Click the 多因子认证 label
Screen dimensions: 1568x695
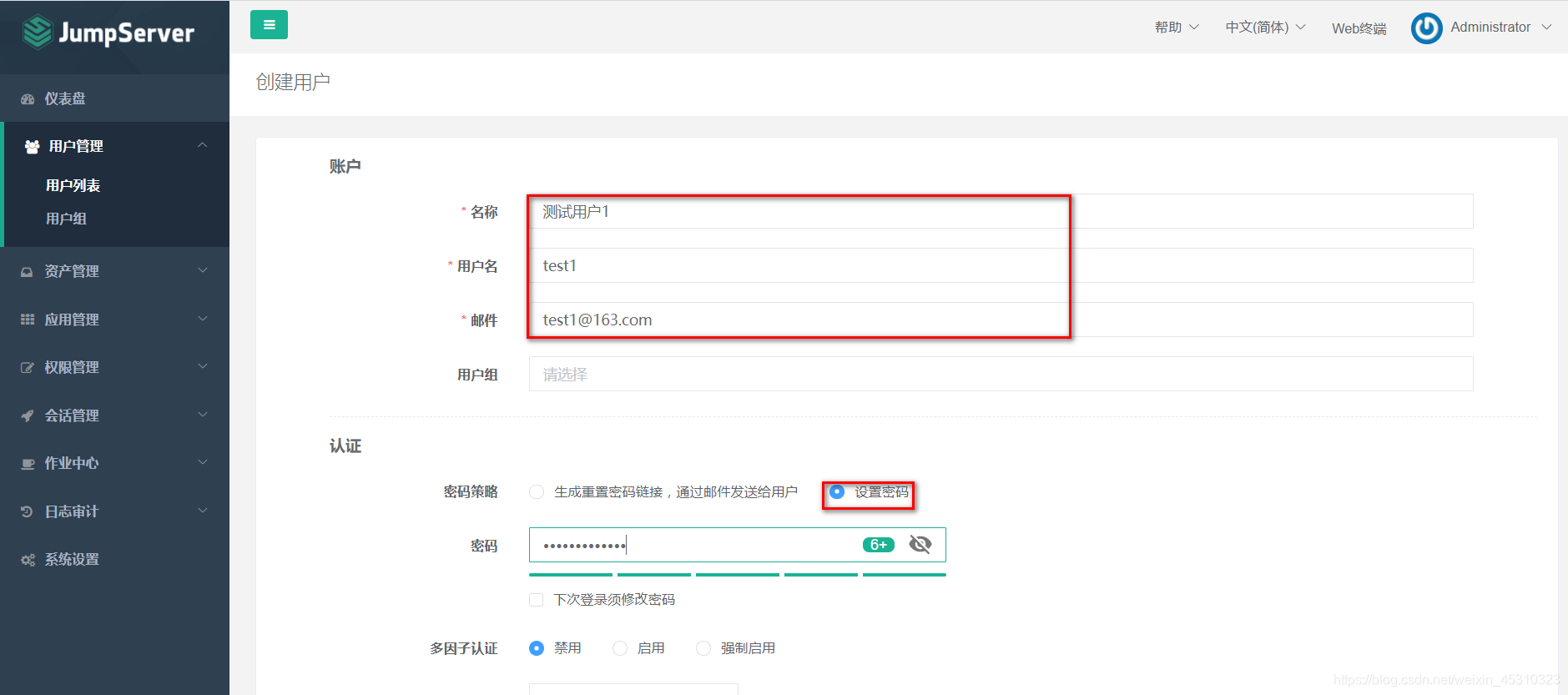coord(464,648)
